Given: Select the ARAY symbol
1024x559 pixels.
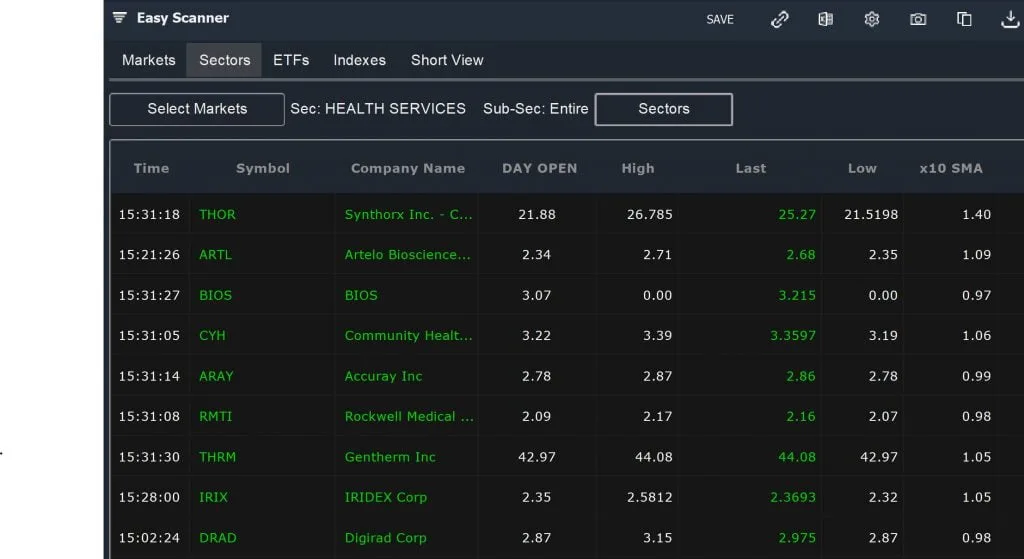Looking at the screenshot, I should point(216,376).
